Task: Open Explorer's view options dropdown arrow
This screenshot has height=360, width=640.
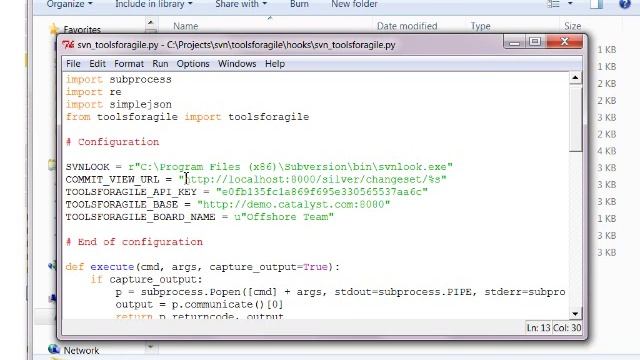Action: [570, 4]
